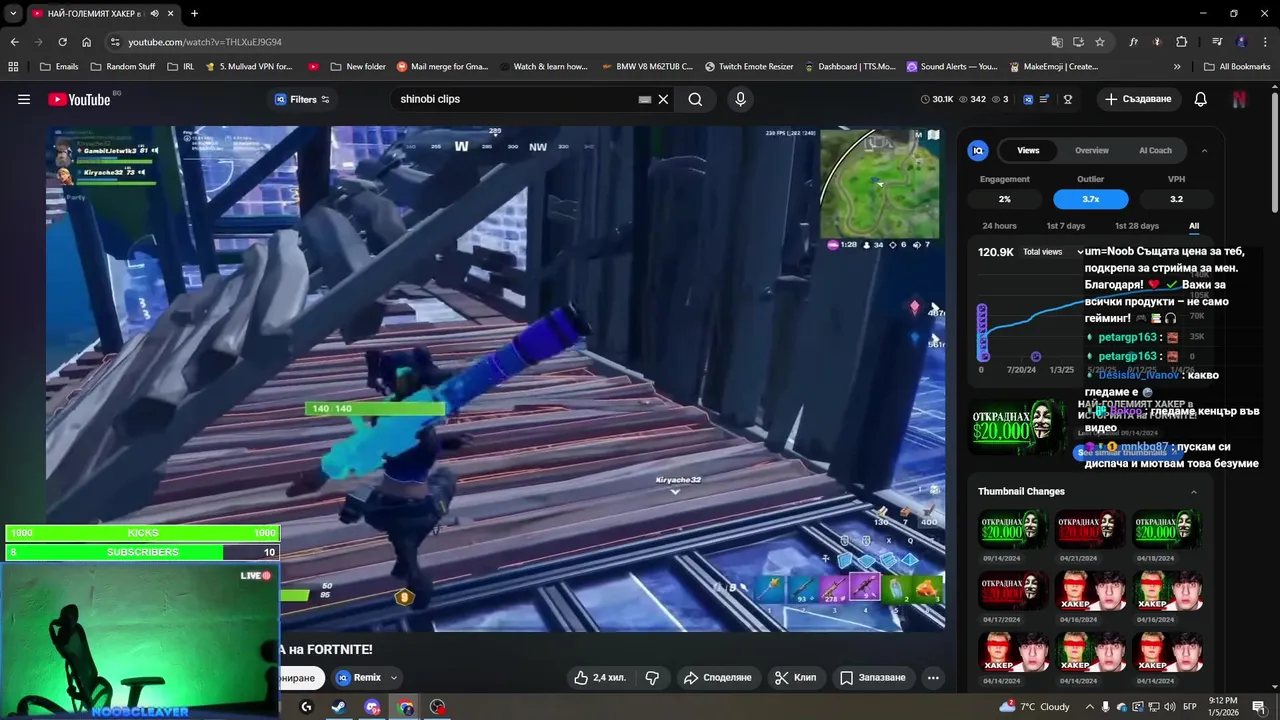Click the page vertical scrollbar
Screen dimensions: 1280x720
tap(1274, 150)
